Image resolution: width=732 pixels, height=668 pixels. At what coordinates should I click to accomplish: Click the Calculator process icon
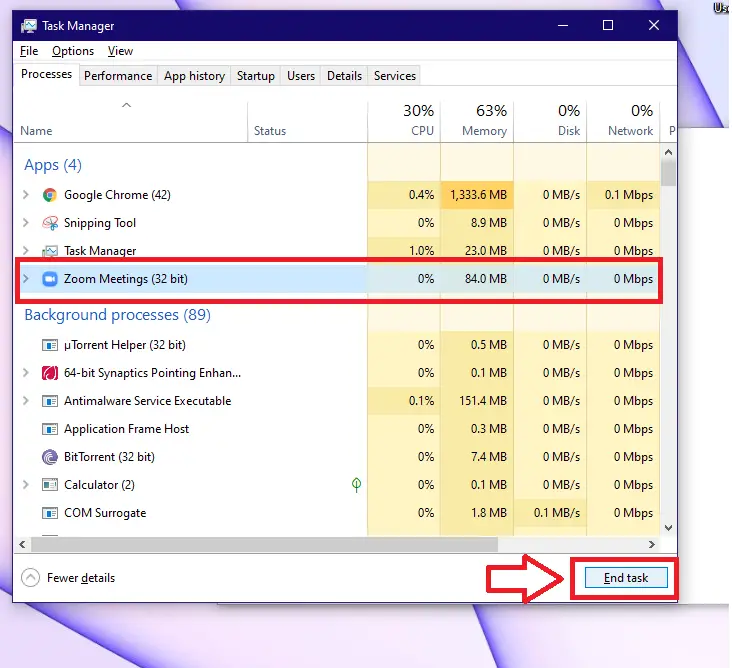49,485
